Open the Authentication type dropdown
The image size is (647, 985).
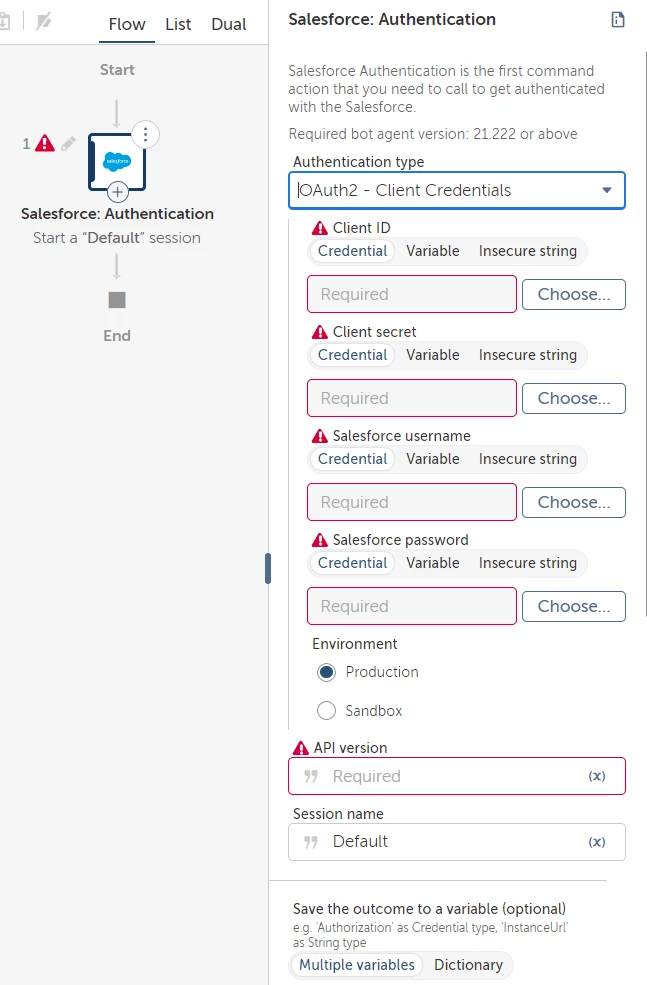[457, 190]
